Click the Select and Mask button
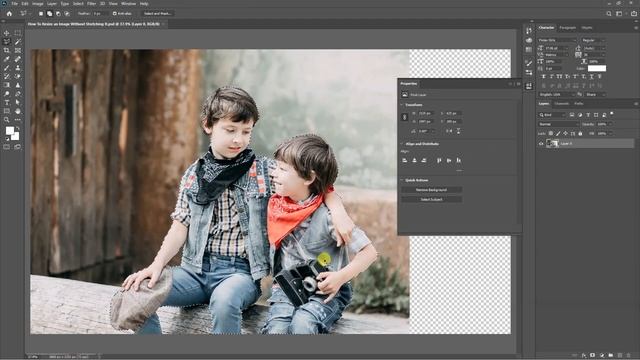640x360 pixels. click(157, 13)
